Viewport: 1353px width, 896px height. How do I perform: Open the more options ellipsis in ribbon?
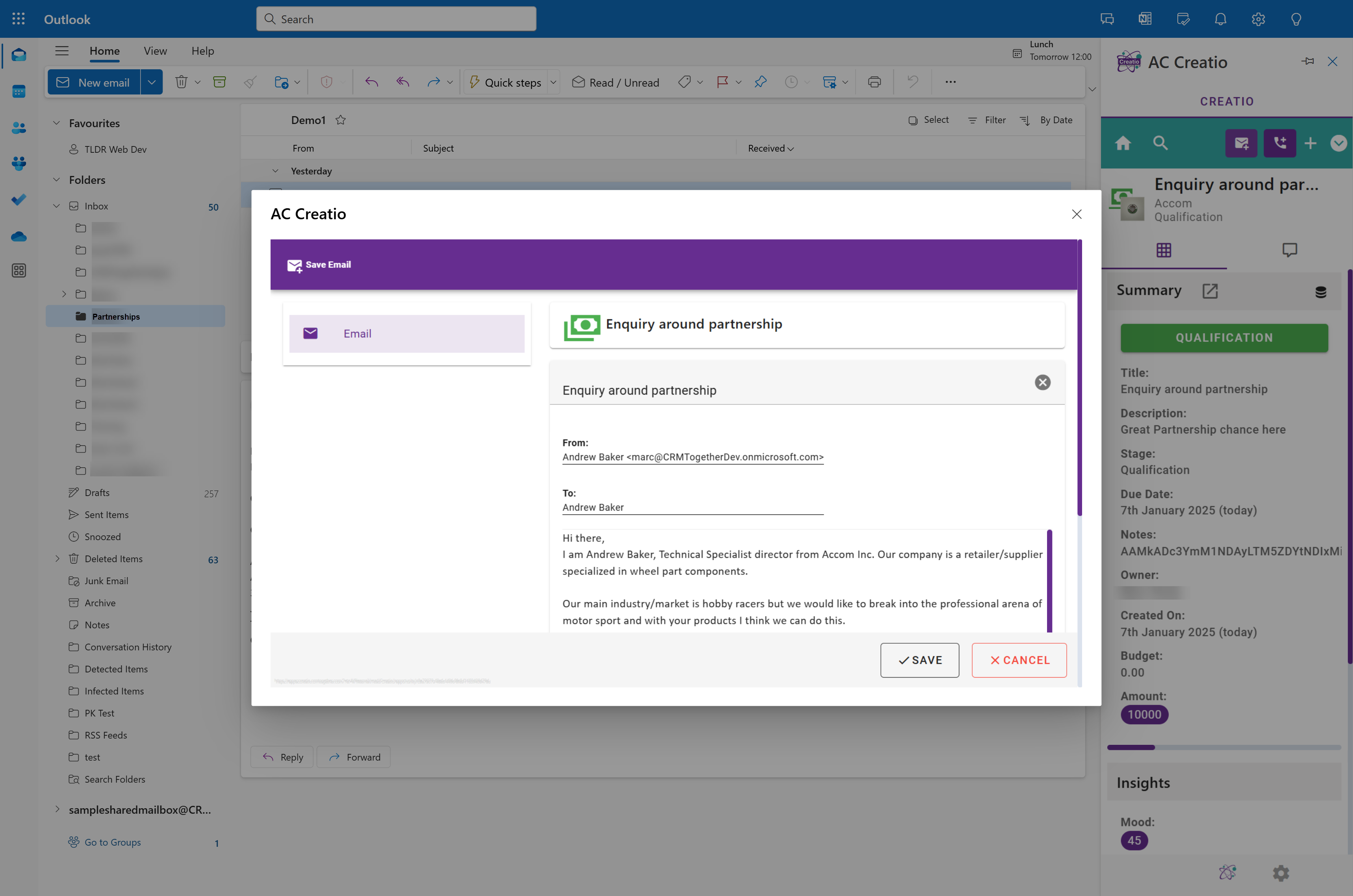[x=951, y=82]
